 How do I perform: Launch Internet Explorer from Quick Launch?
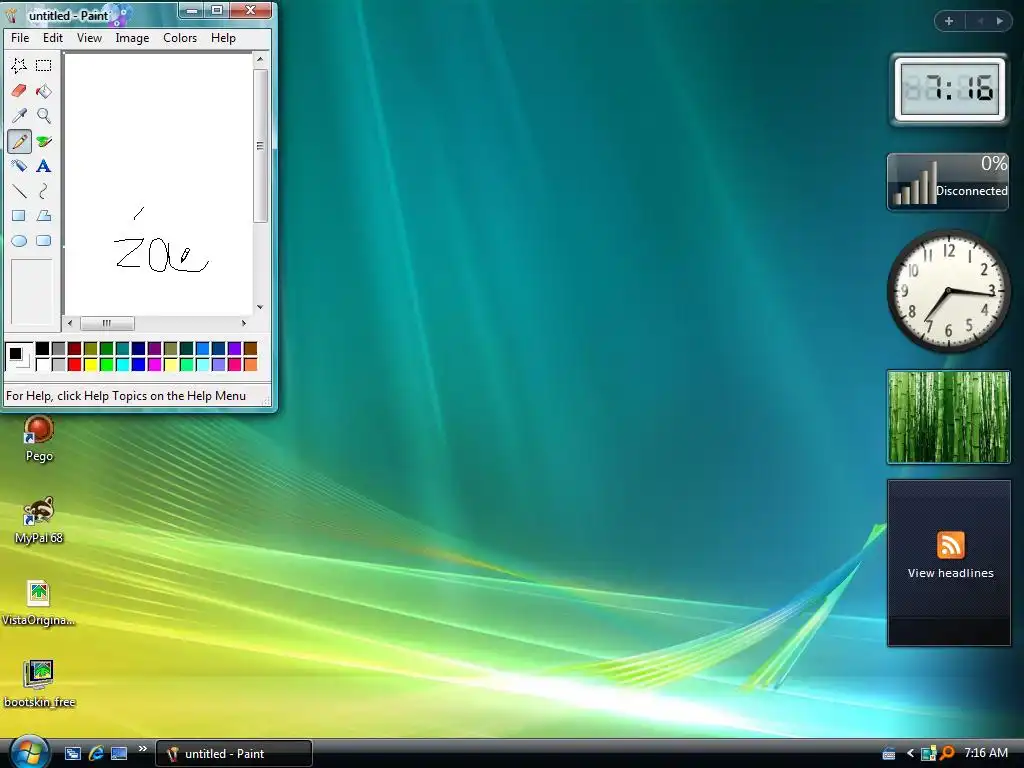pyautogui.click(x=96, y=753)
